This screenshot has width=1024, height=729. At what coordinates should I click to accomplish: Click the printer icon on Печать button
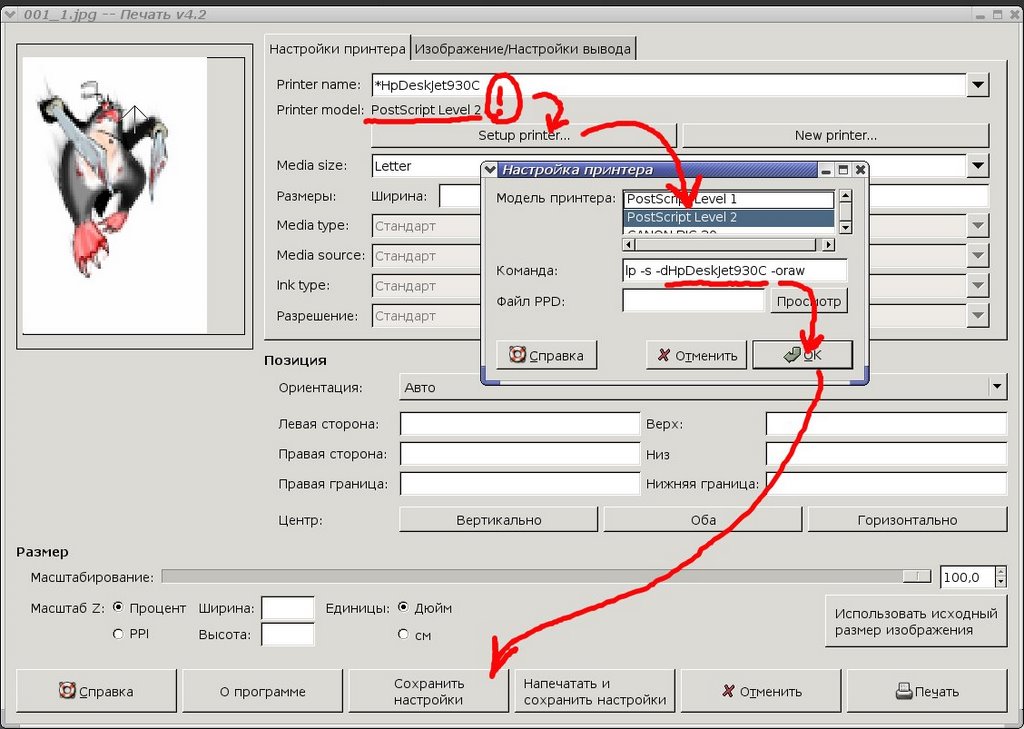tap(904, 691)
